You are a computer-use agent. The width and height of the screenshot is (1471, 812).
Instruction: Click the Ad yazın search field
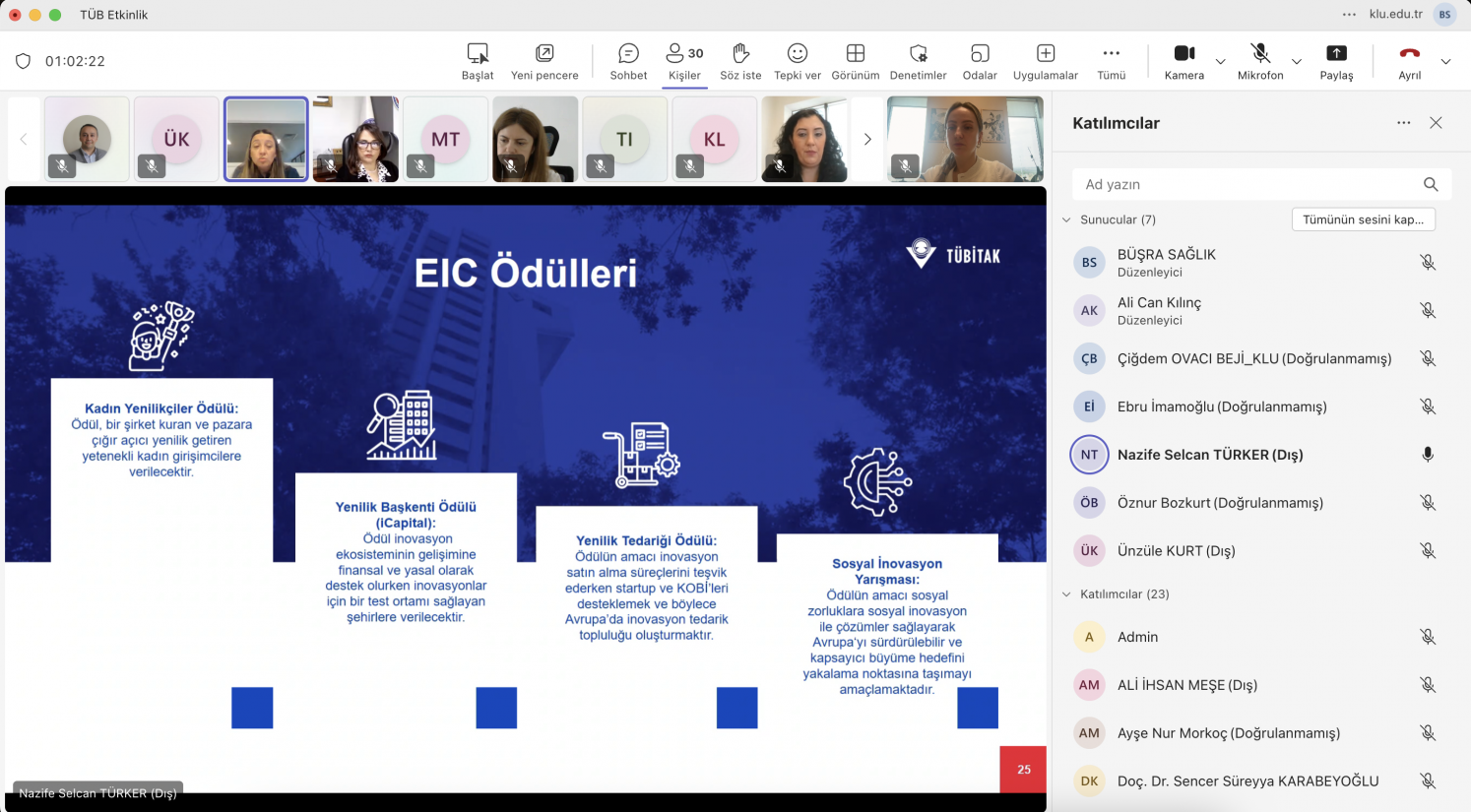tap(1246, 184)
